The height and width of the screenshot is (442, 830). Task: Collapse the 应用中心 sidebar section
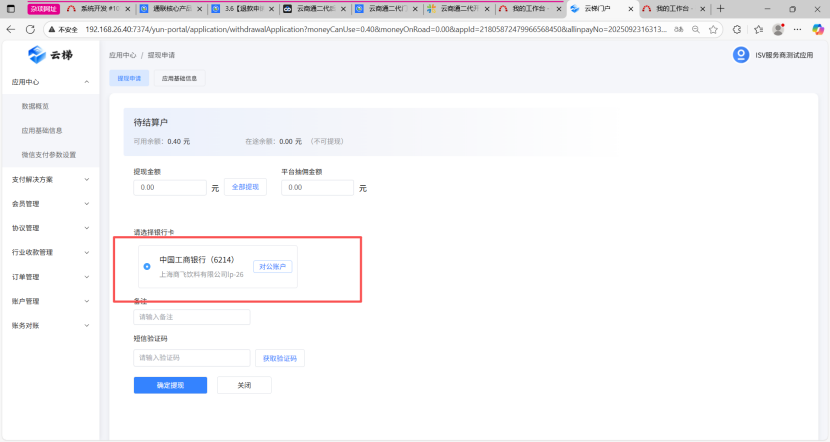(x=87, y=81)
